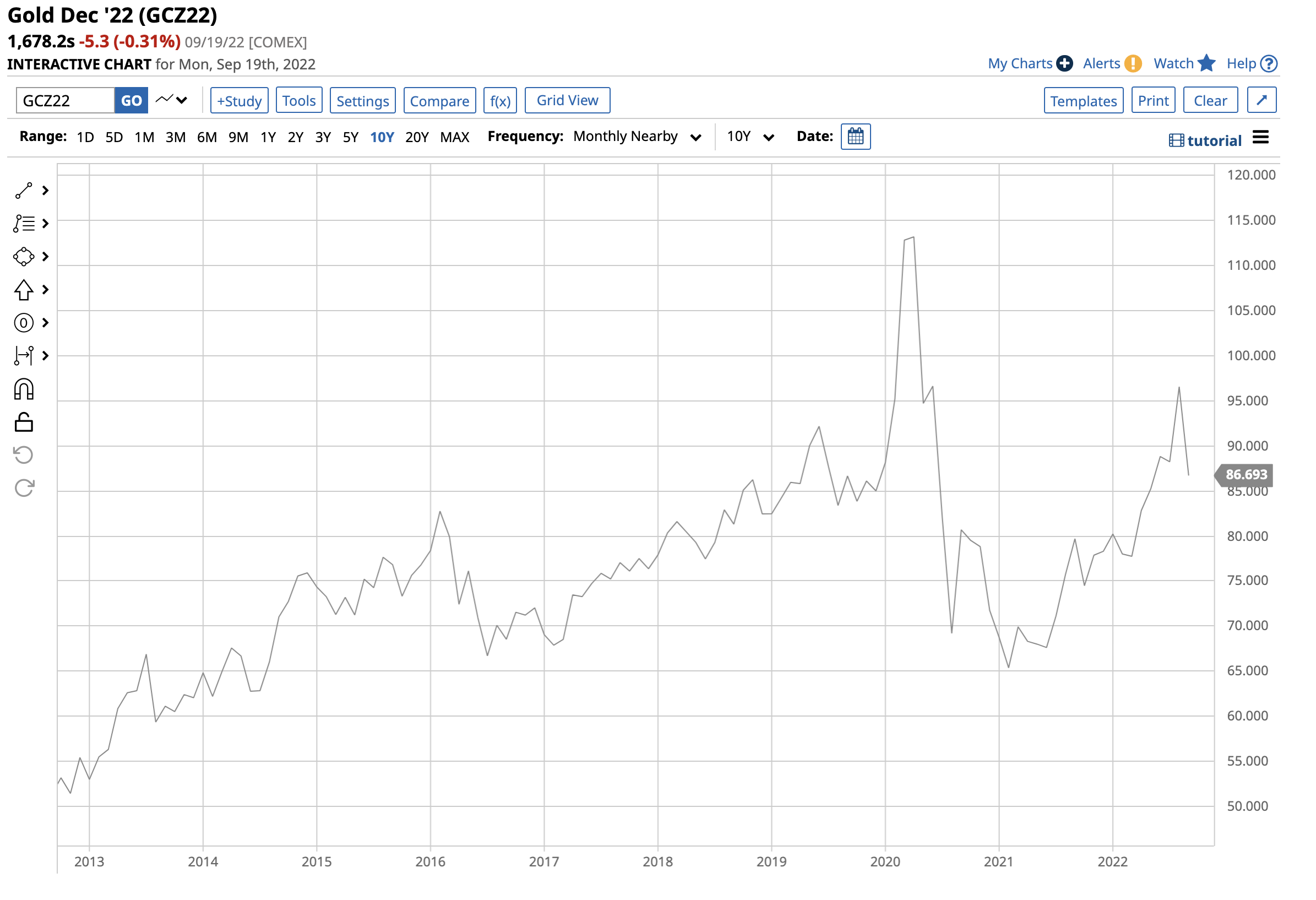Viewport: 1316px width, 900px height.
Task: Select the trend line drawing tool
Action: pos(24,191)
